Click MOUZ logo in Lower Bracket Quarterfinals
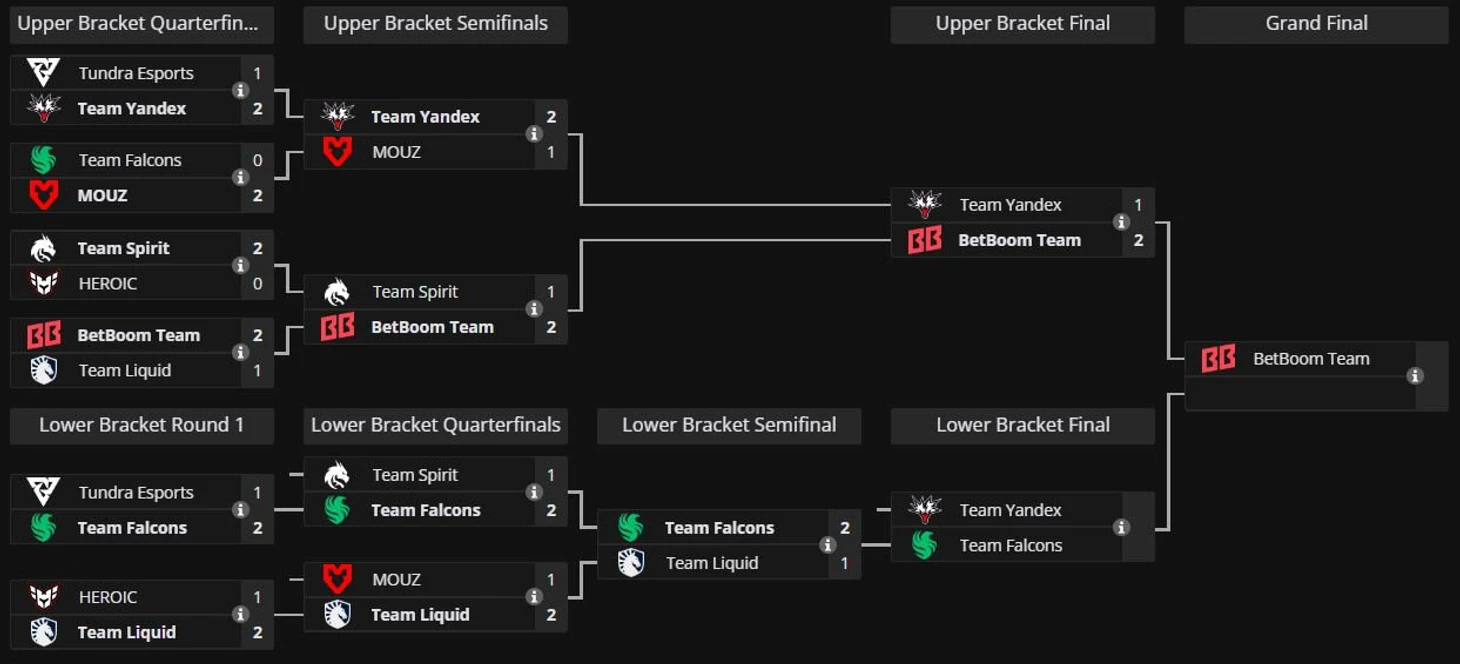The height and width of the screenshot is (664, 1460). (x=337, y=579)
